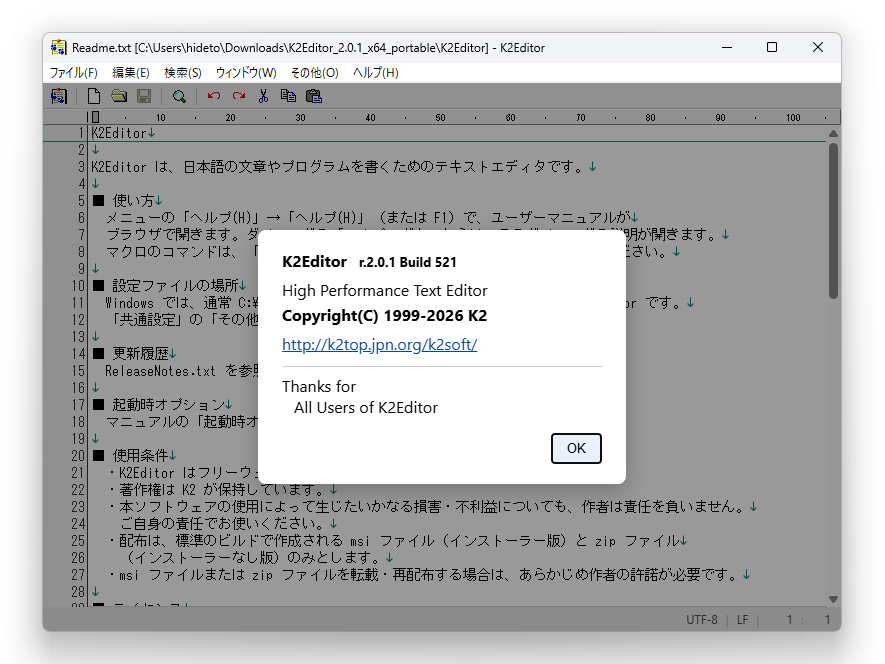
Task: Follow the k2top.jpn.org/k2soft link
Action: pos(379,344)
